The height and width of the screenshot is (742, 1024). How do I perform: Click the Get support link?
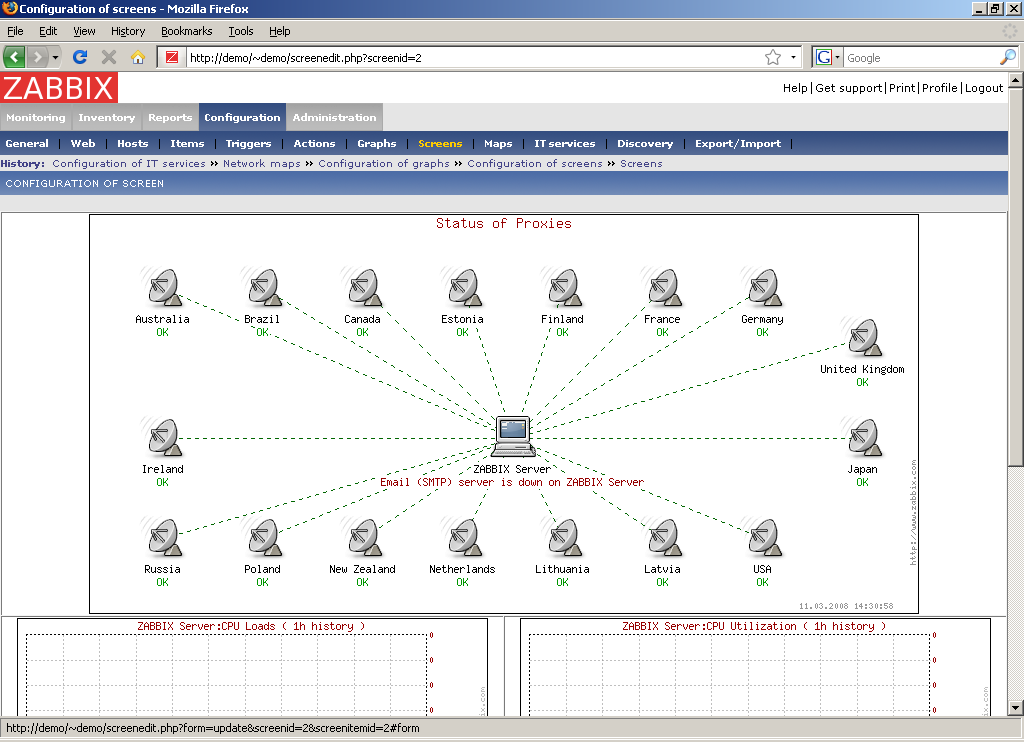tap(849, 88)
